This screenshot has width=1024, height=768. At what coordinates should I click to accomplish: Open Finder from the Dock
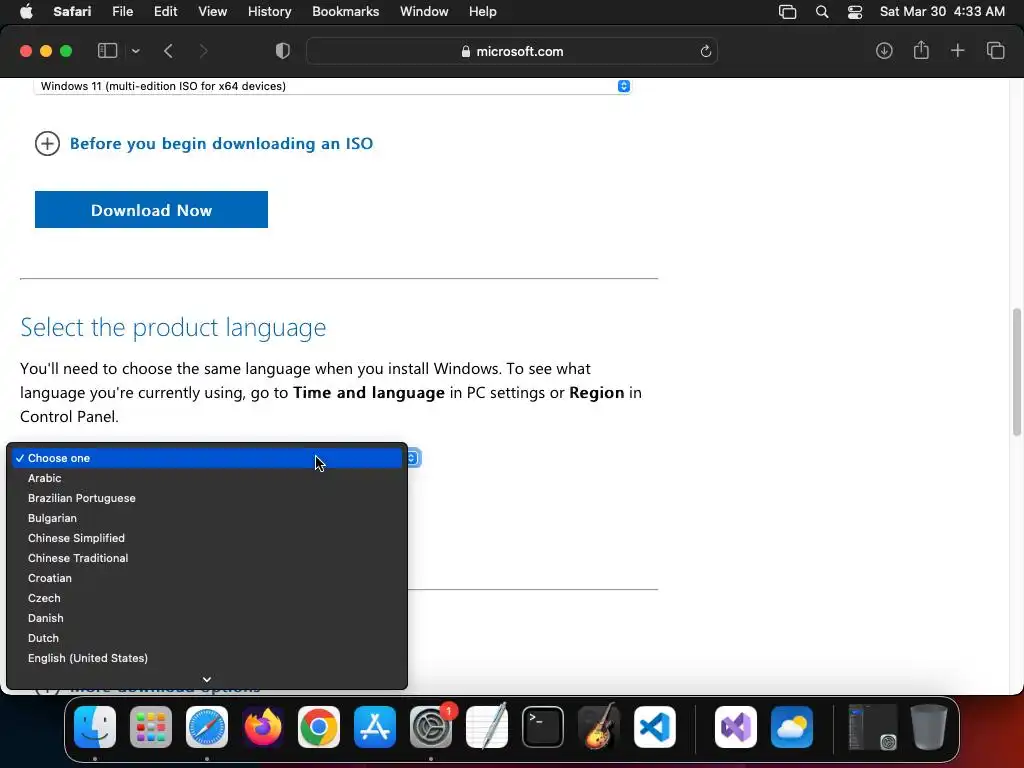[x=95, y=727]
